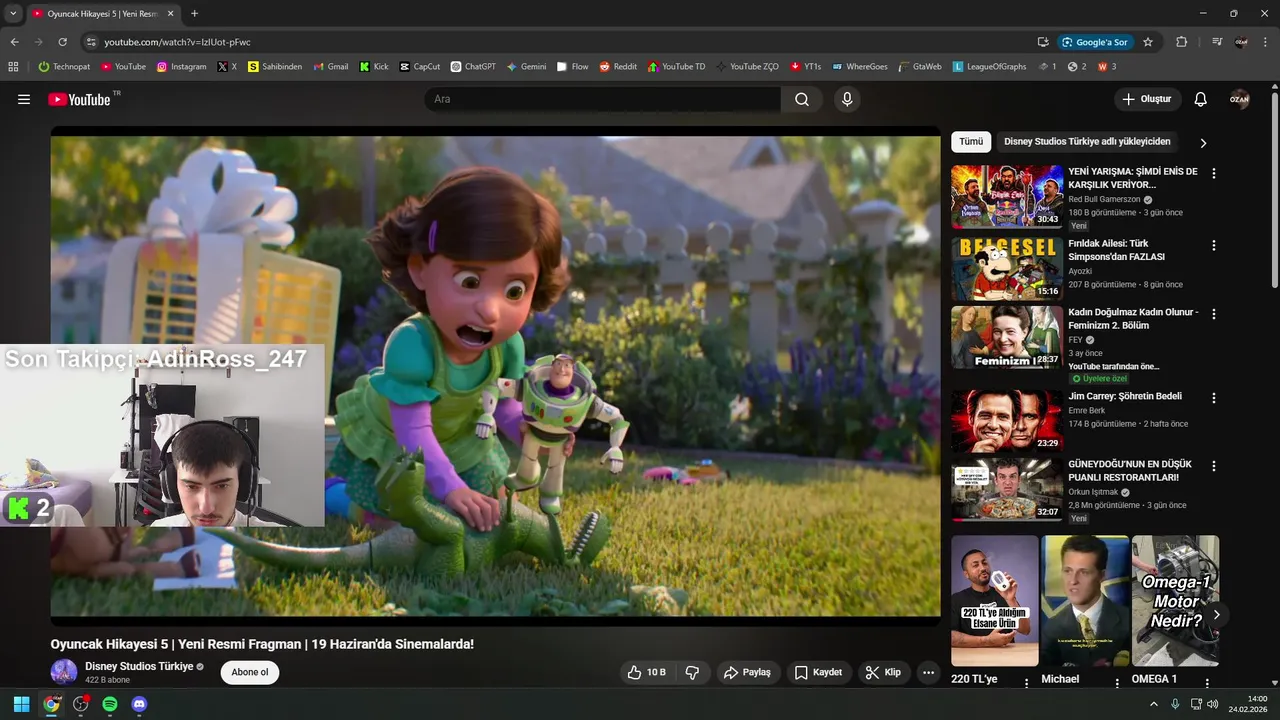
Task: Open more actions under the video
Action: click(928, 672)
